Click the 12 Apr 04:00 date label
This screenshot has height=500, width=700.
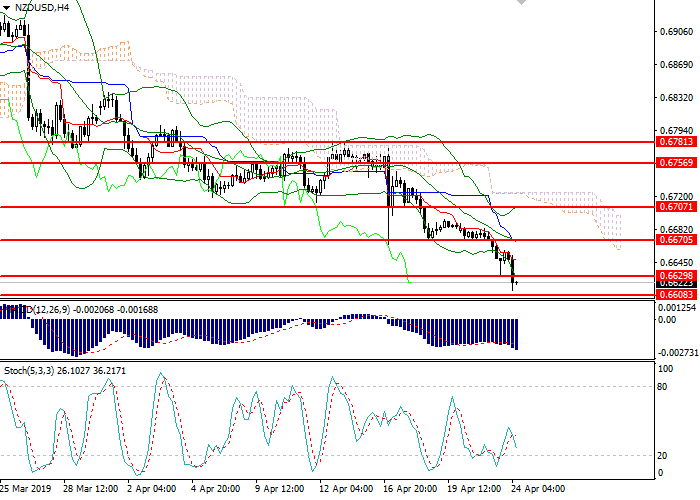point(344,490)
